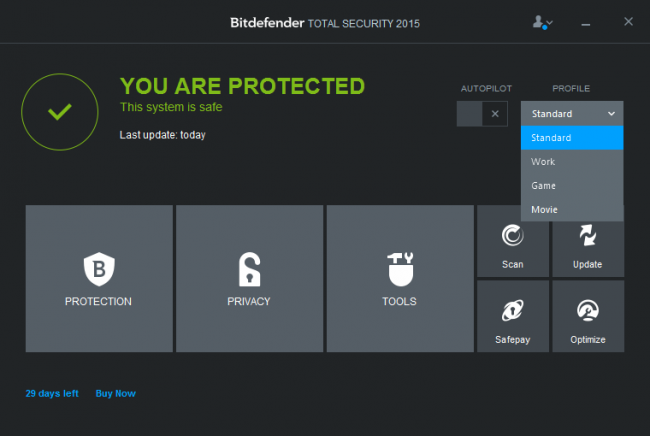Select the Work profile option

[x=572, y=162]
